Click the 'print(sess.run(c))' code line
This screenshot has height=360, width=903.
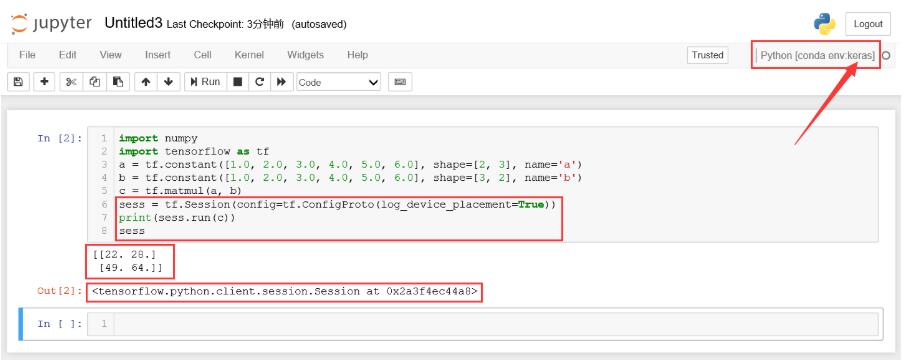(x=177, y=218)
